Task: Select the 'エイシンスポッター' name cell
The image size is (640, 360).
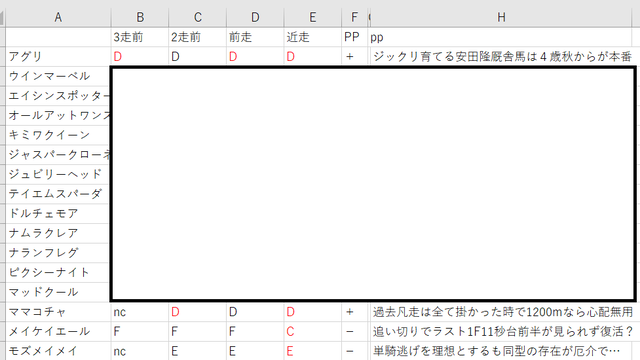Action: pos(58,96)
